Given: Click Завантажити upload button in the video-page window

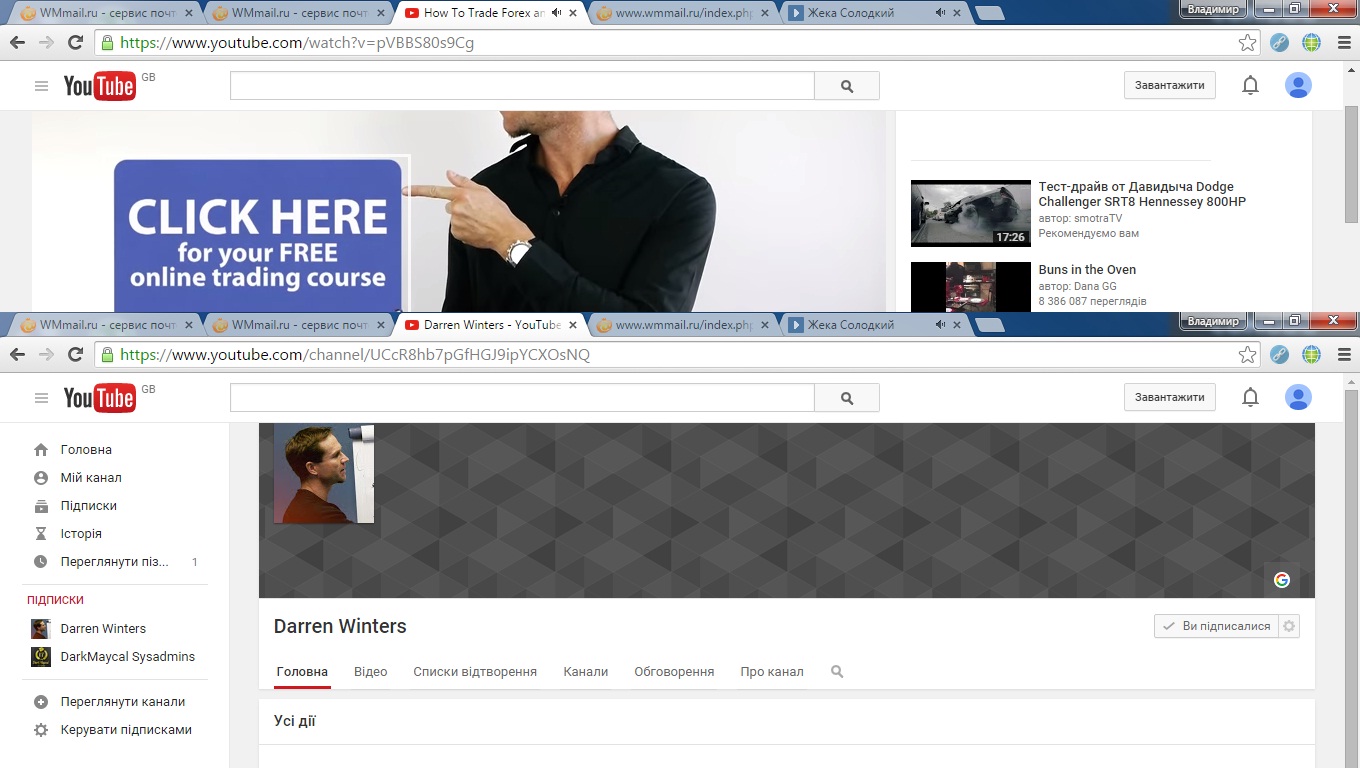Looking at the screenshot, I should pos(1170,86).
